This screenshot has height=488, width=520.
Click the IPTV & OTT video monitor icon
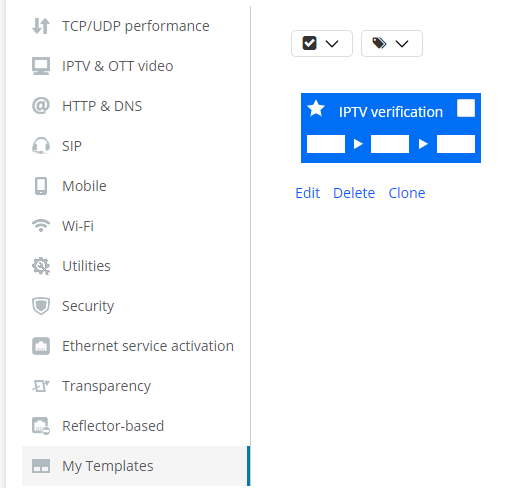click(x=41, y=66)
